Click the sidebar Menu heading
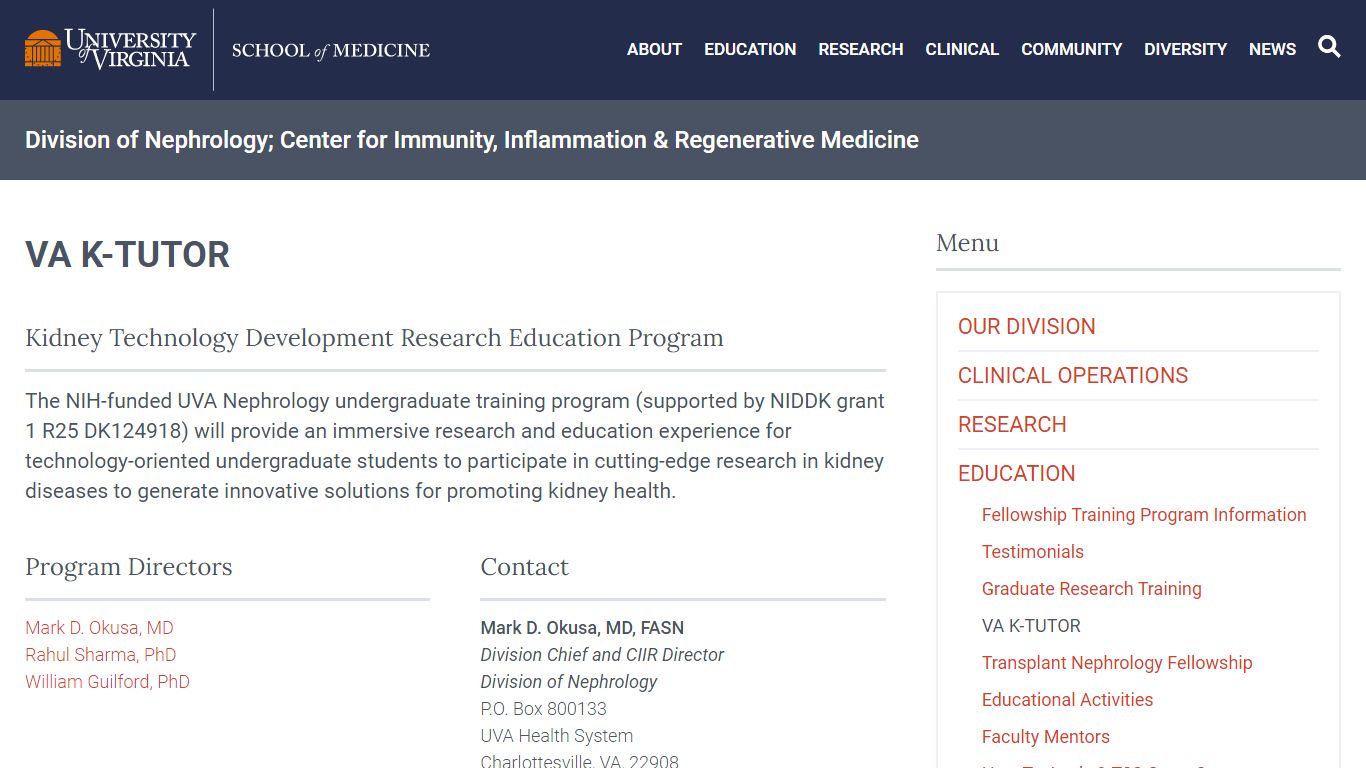The image size is (1366, 768). pos(967,243)
